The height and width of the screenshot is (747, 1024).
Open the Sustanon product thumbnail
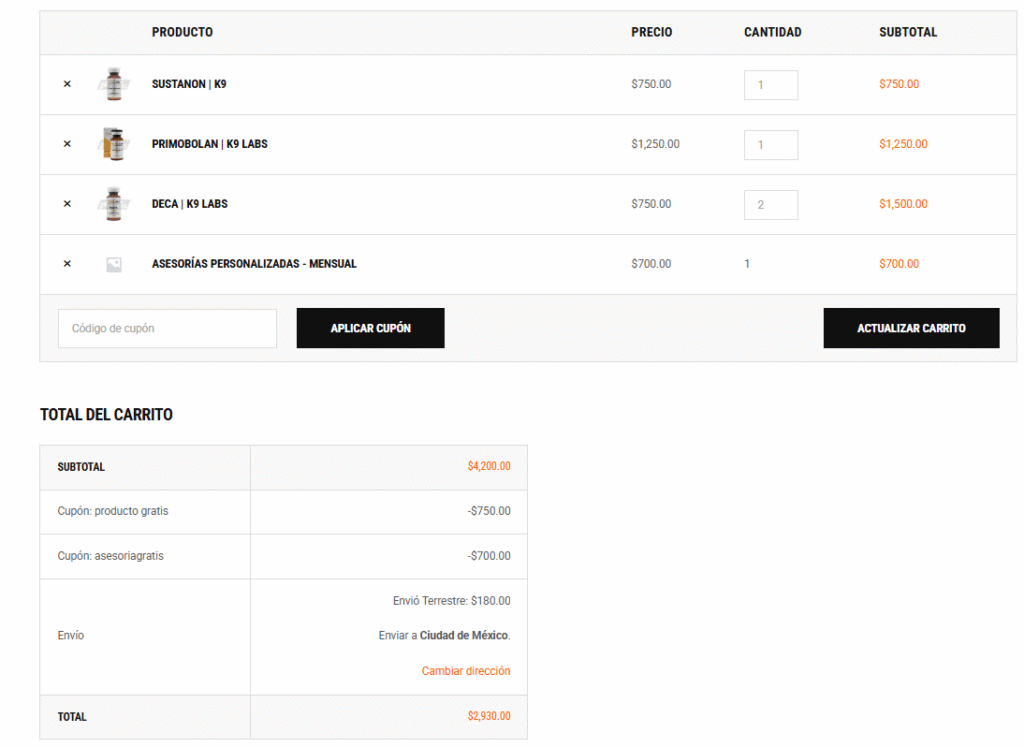point(114,84)
